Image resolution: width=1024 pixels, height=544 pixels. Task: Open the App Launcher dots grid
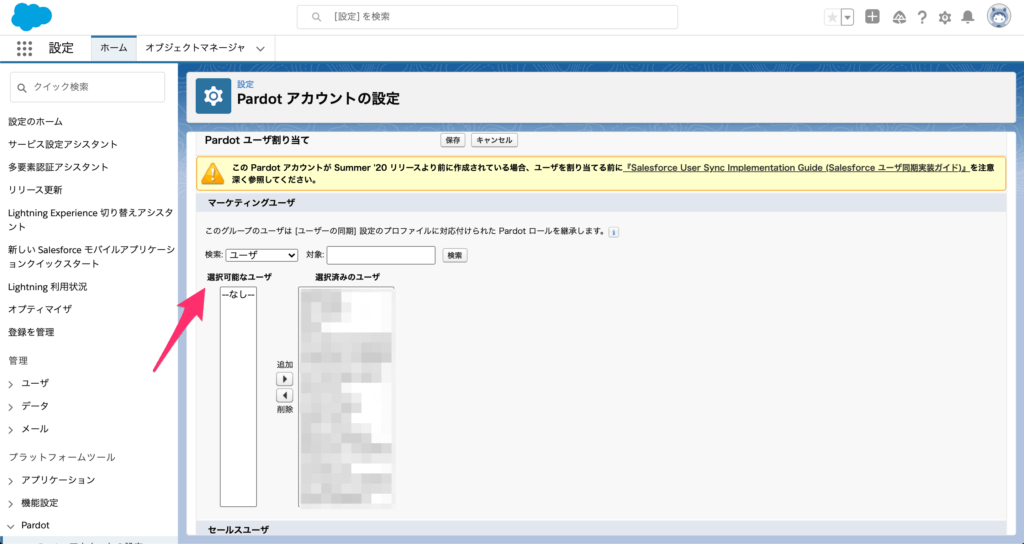24,48
